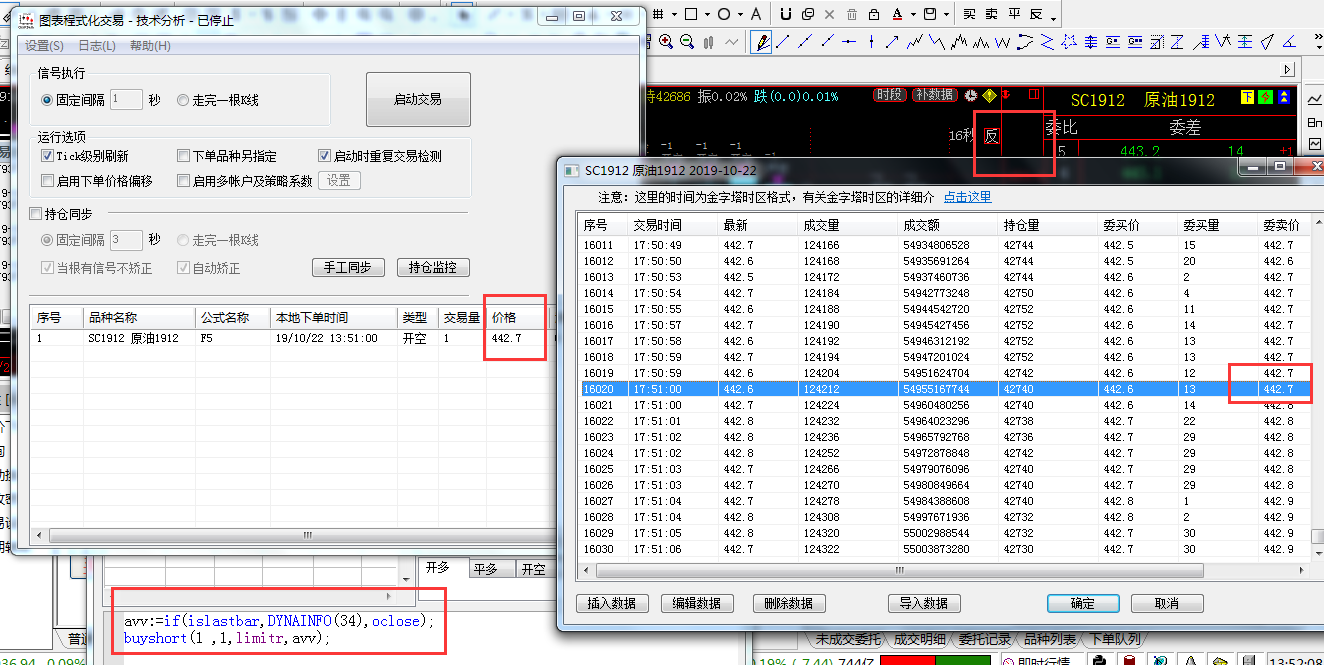Click the 反 reverse toolbar button
The width and height of the screenshot is (1324, 665).
[x=1036, y=14]
